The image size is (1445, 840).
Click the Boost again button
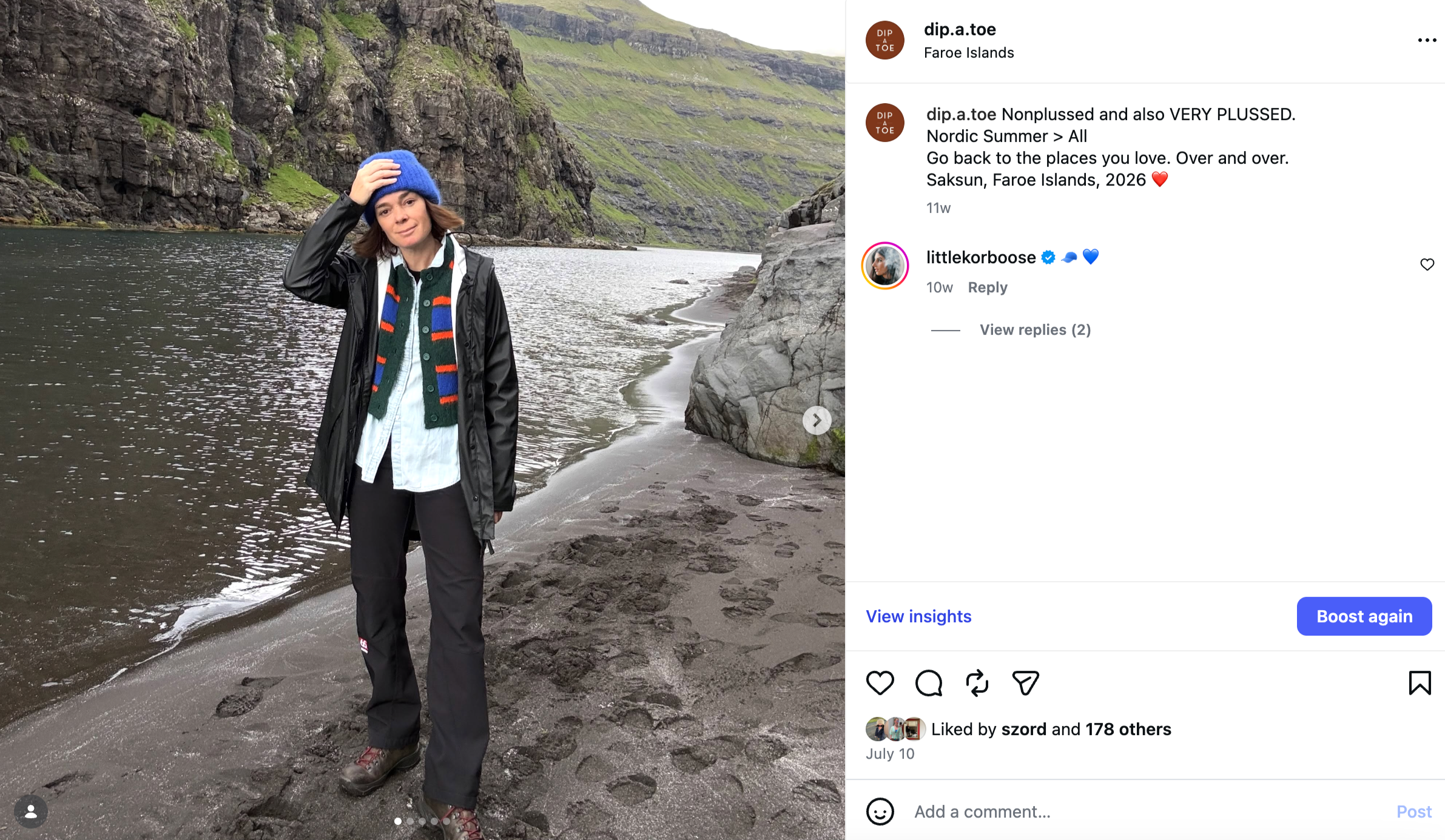(1364, 616)
